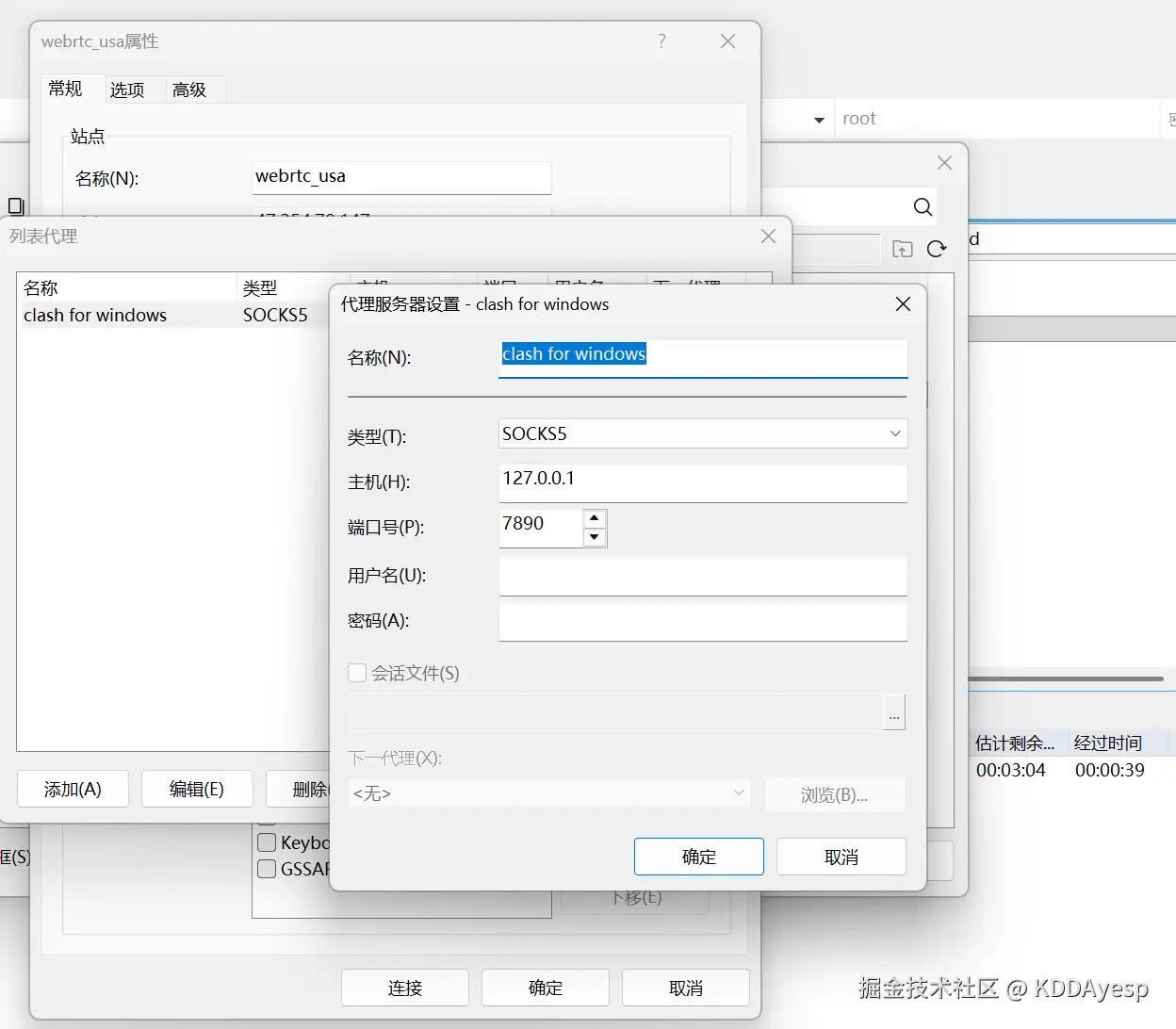The height and width of the screenshot is (1029, 1176).
Task: Open the 下一代理(X) dropdown
Action: (x=549, y=793)
